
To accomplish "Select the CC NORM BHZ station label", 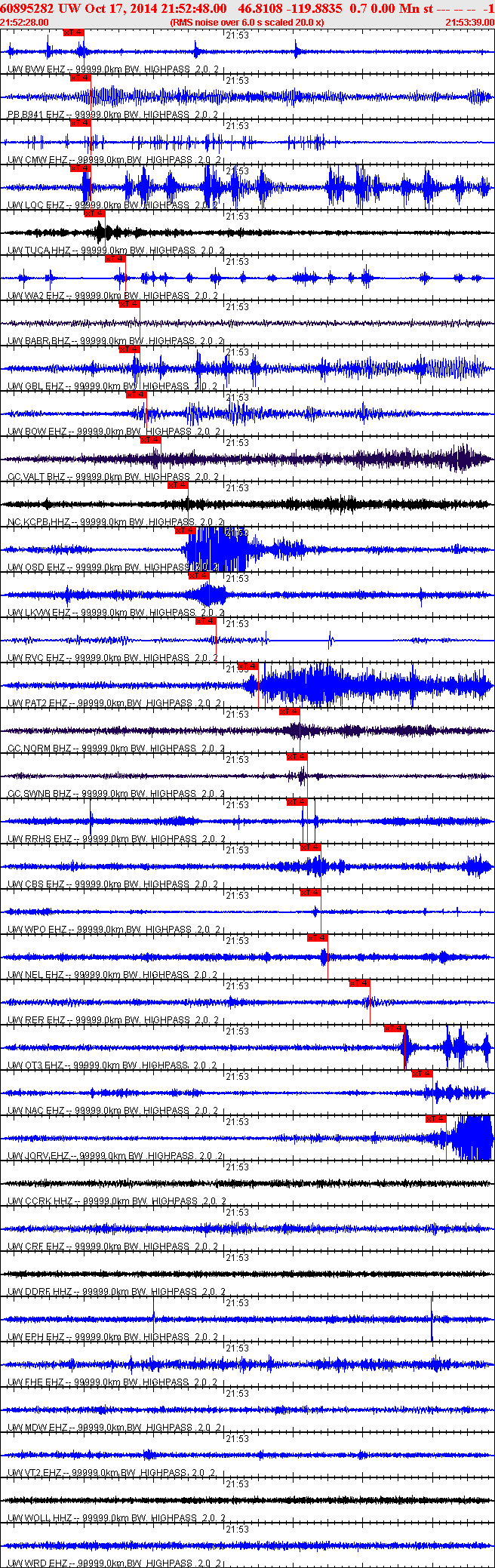I will (x=116, y=749).
